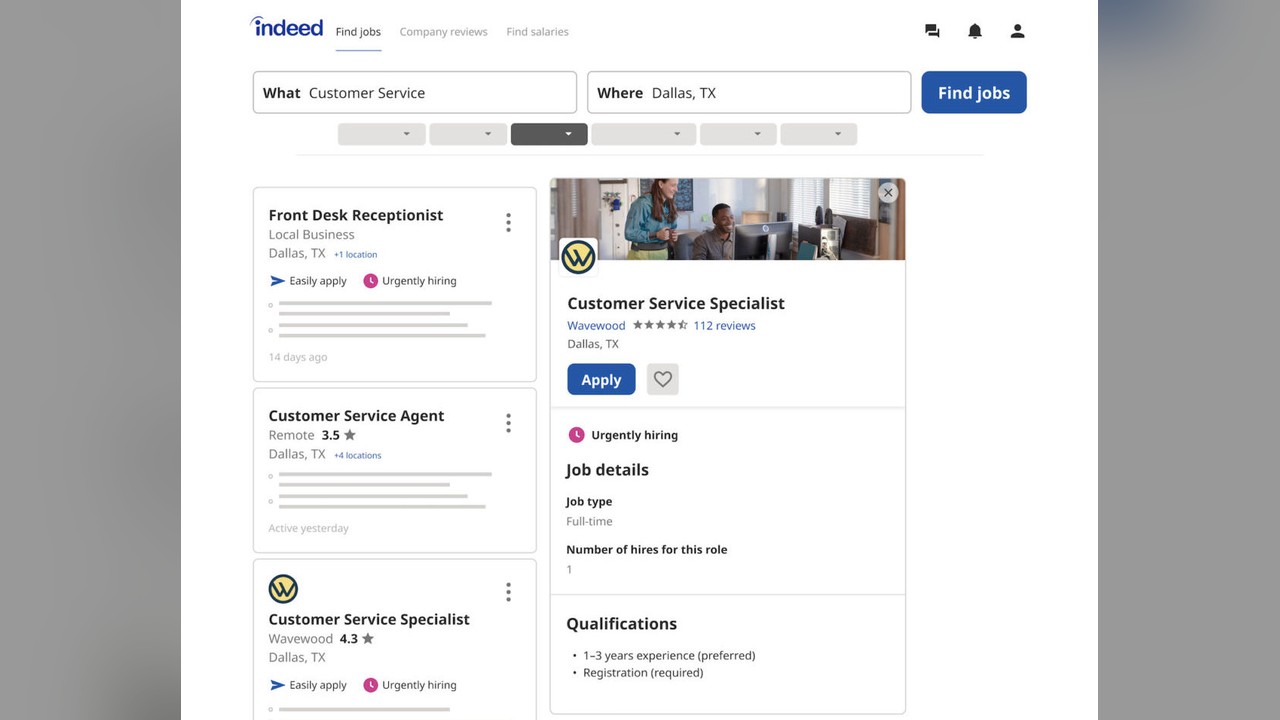This screenshot has height=720, width=1280.
Task: Click Wavewood logo on the job card
Action: pos(283,589)
